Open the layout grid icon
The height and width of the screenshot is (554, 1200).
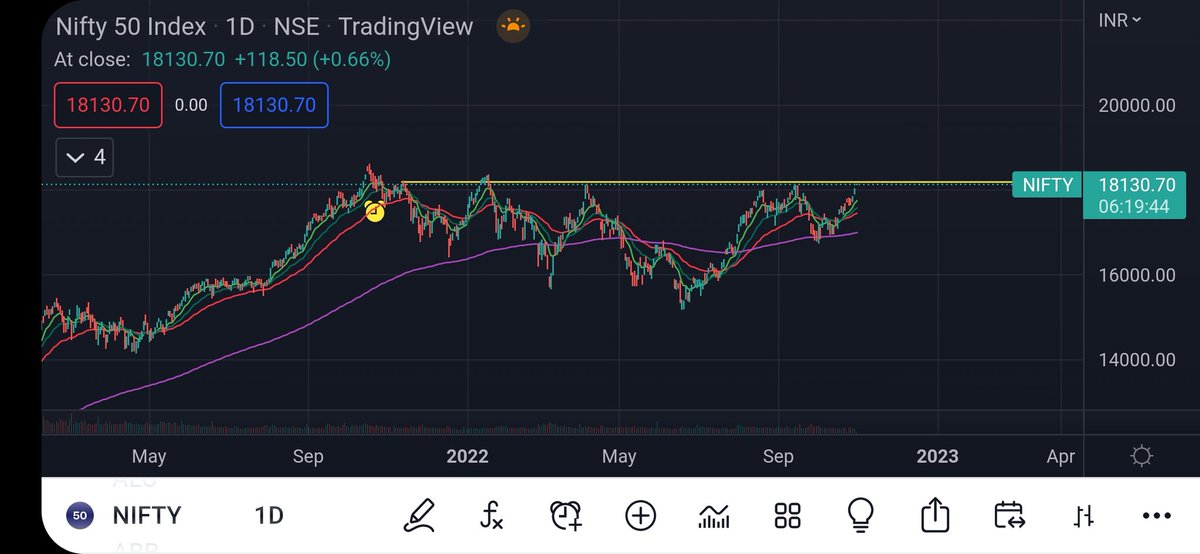coord(788,515)
